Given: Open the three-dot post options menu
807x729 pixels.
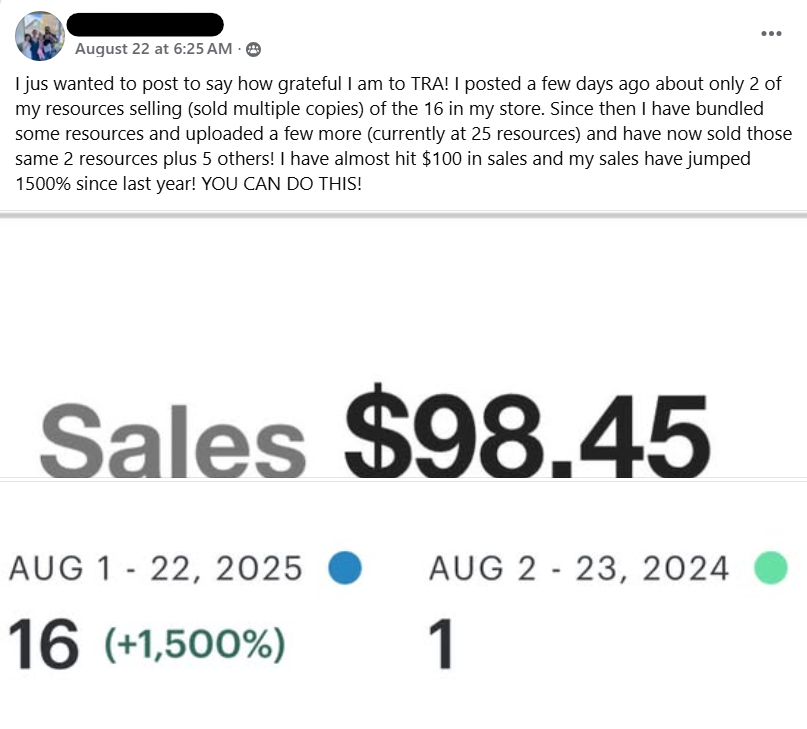Looking at the screenshot, I should (x=770, y=33).
